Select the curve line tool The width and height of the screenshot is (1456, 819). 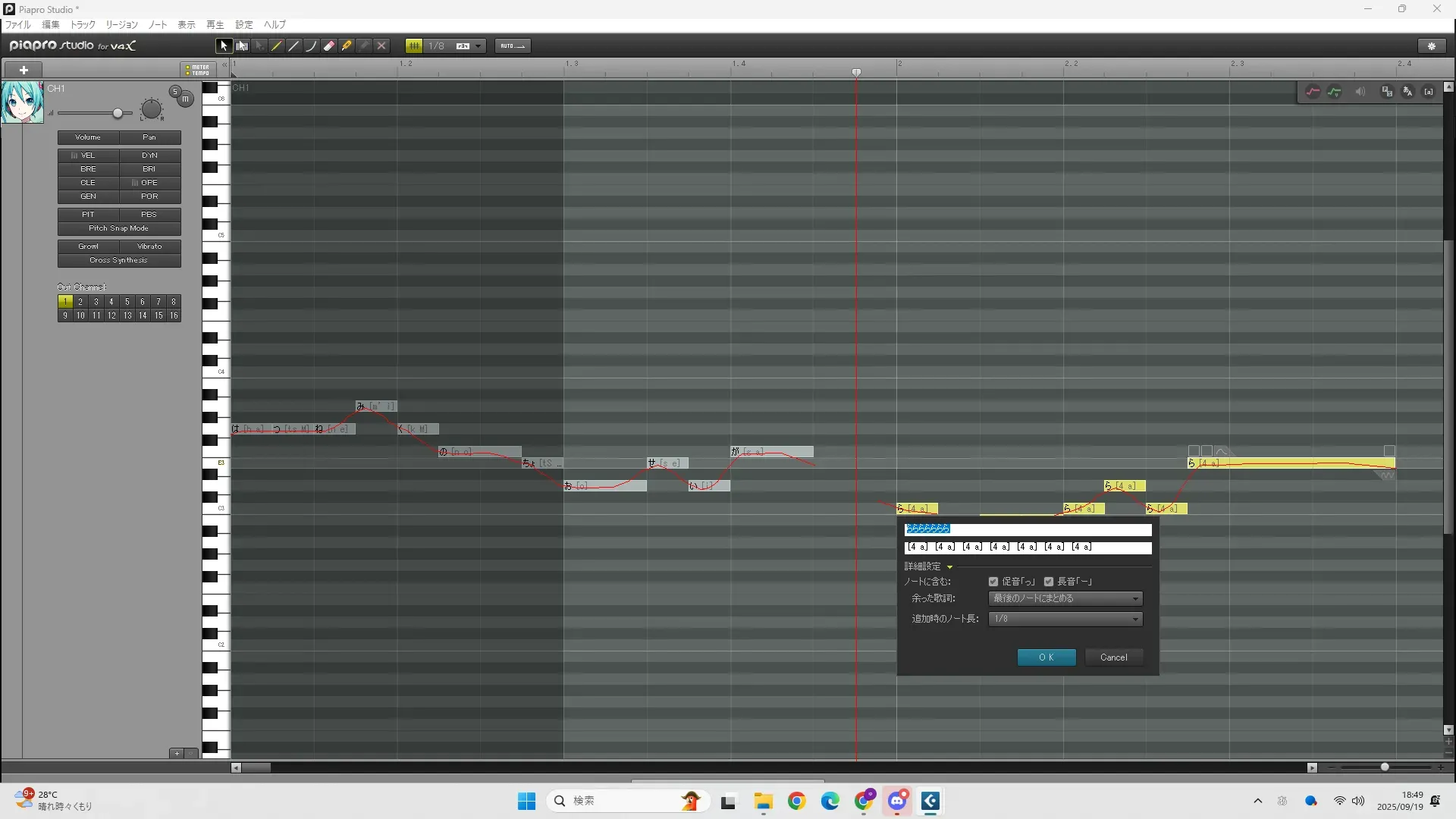(x=311, y=46)
